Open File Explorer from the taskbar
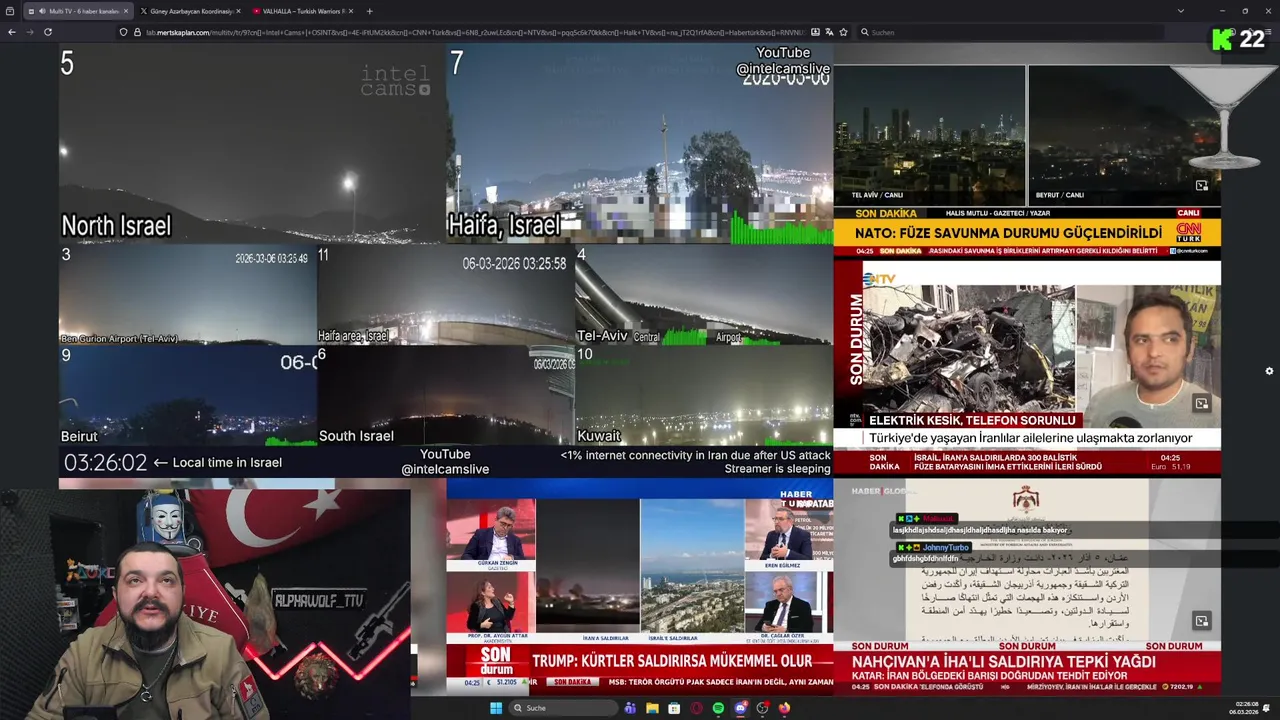The image size is (1280, 720). coord(652,708)
